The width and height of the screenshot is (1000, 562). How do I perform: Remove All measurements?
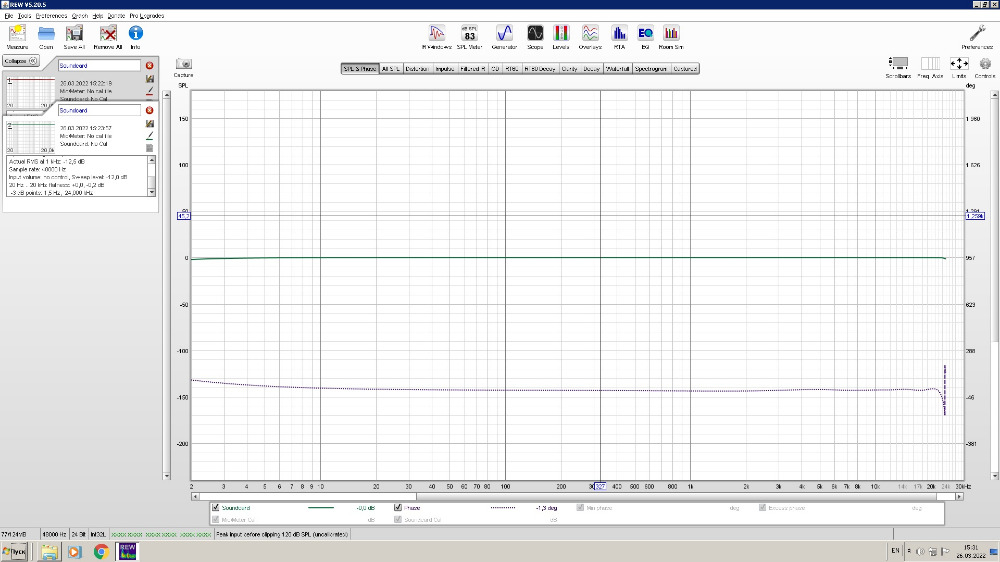[x=108, y=37]
